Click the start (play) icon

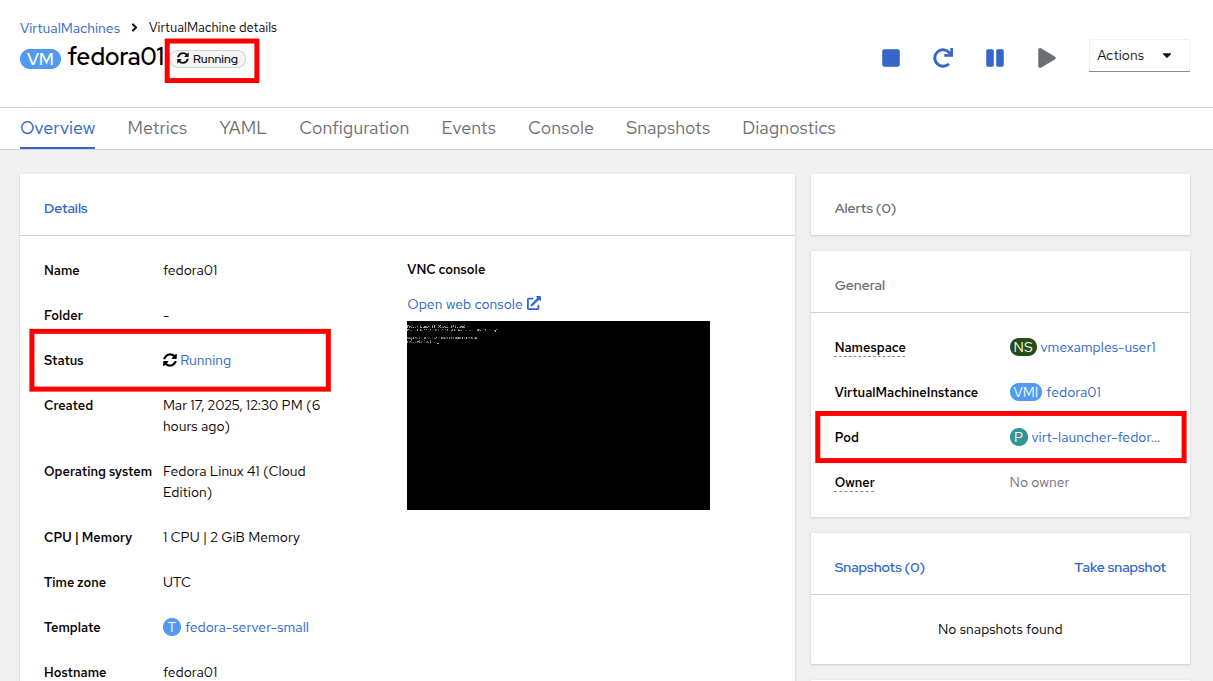click(x=1046, y=58)
